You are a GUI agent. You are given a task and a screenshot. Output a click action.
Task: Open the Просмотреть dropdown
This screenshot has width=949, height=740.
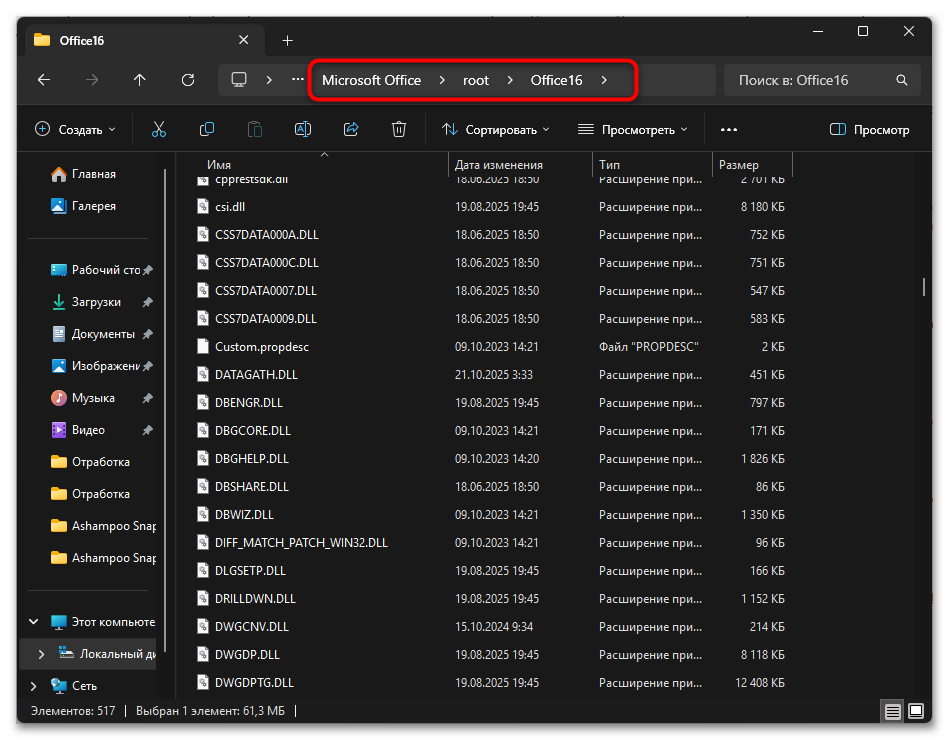[632, 129]
